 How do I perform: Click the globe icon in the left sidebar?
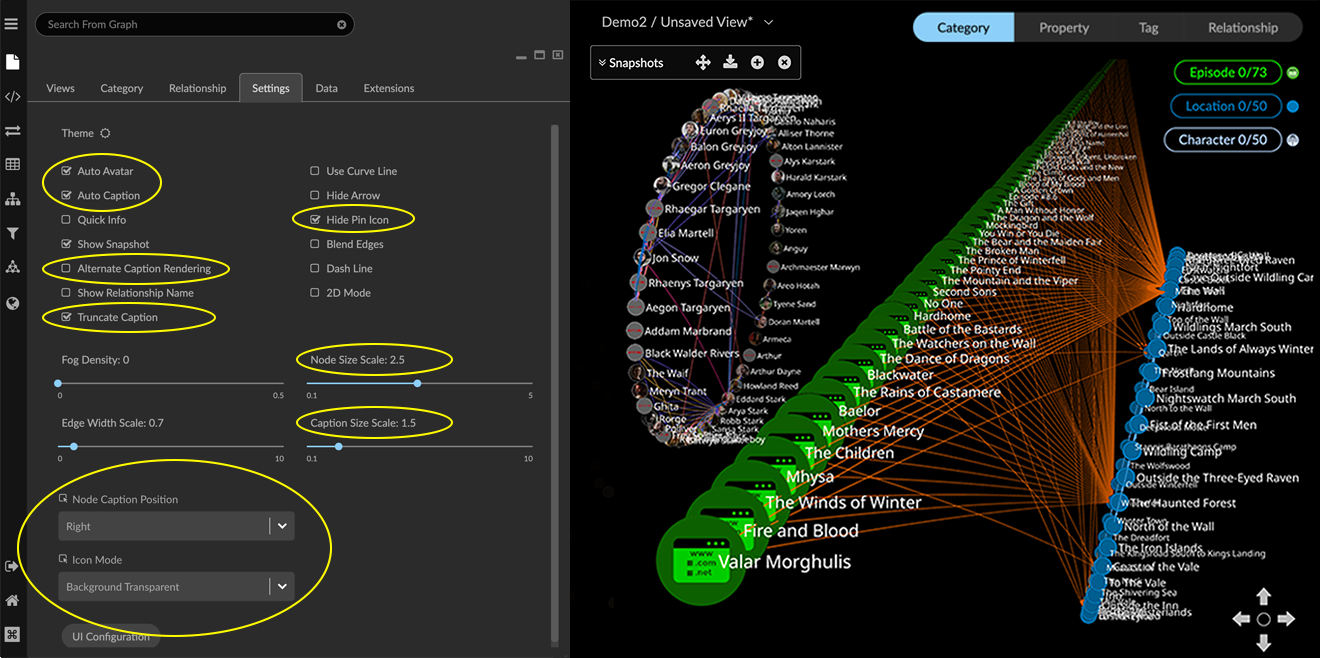(12, 301)
